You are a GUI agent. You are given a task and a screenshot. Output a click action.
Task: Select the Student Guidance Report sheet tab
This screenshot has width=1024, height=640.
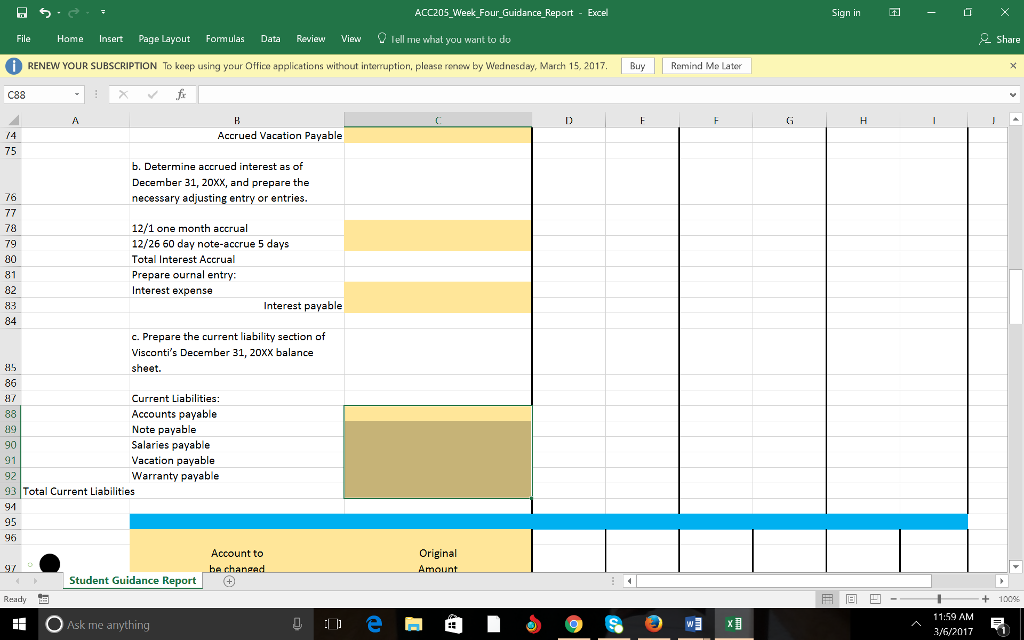[x=132, y=580]
